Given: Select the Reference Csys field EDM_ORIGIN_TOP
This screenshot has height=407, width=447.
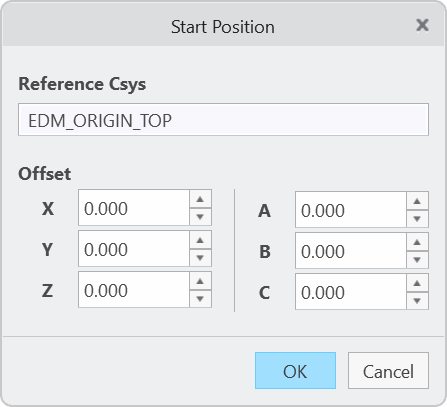Looking at the screenshot, I should [x=223, y=119].
